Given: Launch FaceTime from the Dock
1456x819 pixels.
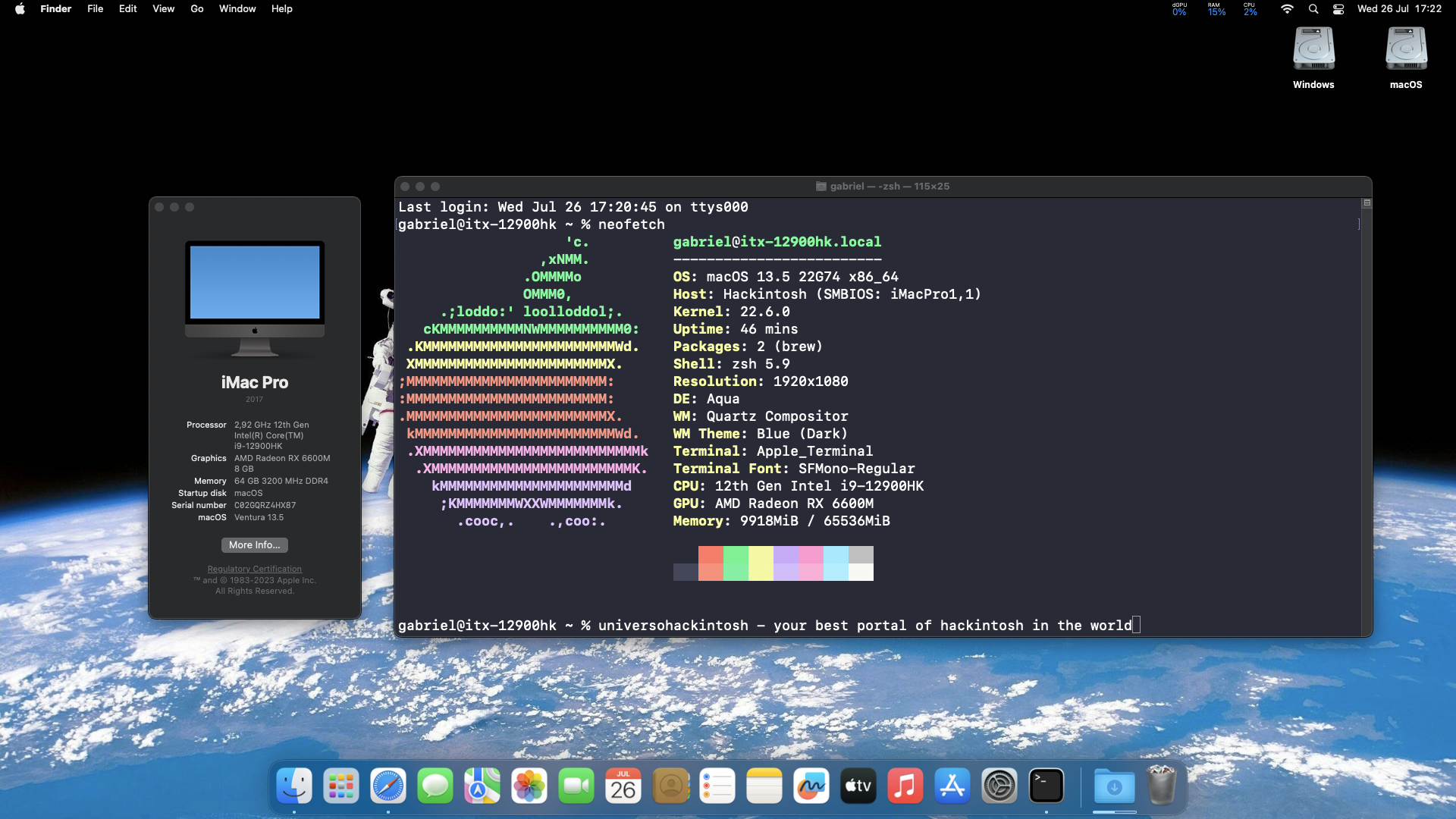Looking at the screenshot, I should 576,786.
